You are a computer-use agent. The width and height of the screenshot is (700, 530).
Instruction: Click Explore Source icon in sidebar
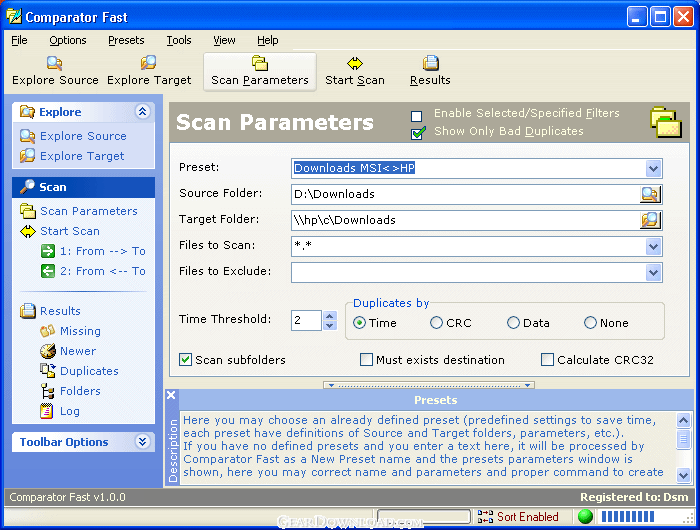(x=27, y=136)
